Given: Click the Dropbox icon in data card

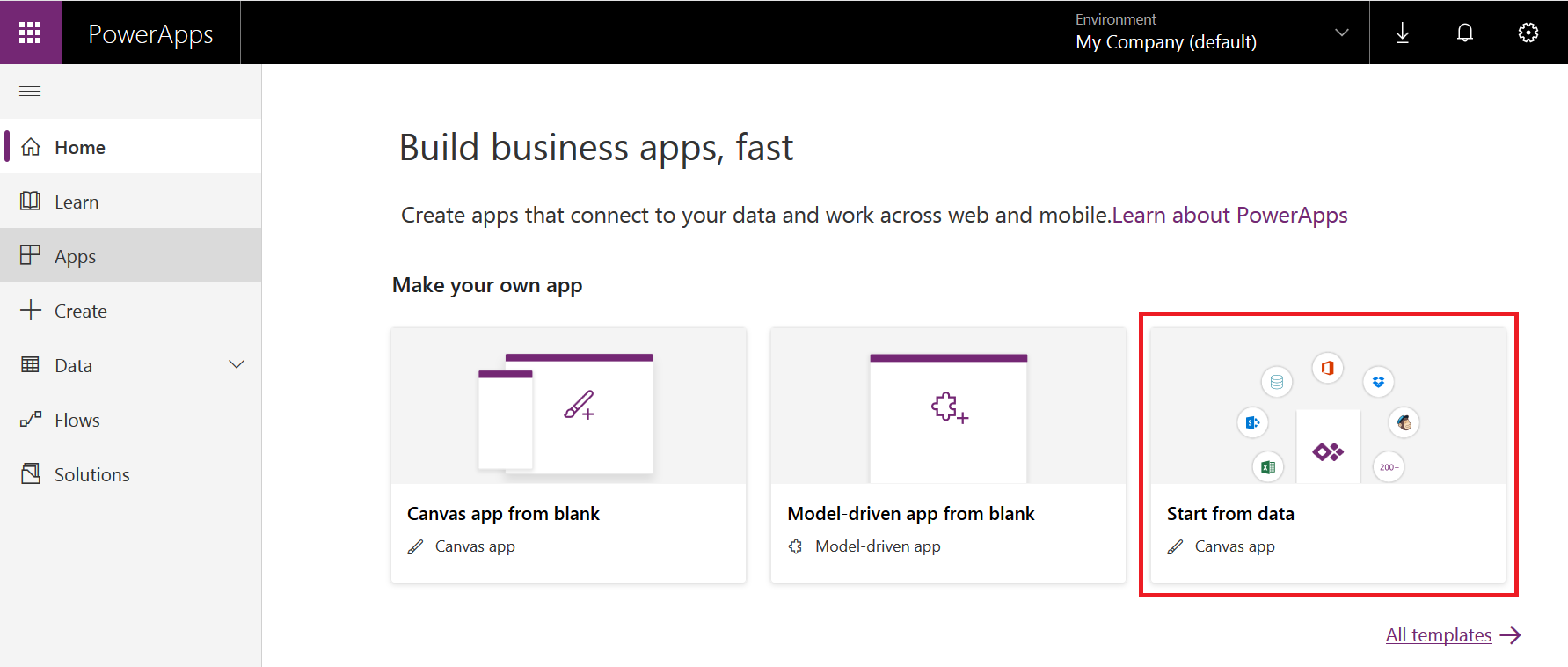Looking at the screenshot, I should (x=1378, y=382).
